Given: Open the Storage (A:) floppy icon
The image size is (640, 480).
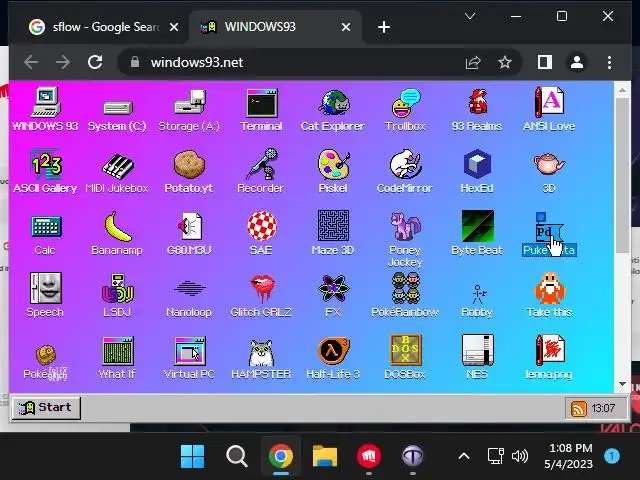Looking at the screenshot, I should [x=189, y=102].
